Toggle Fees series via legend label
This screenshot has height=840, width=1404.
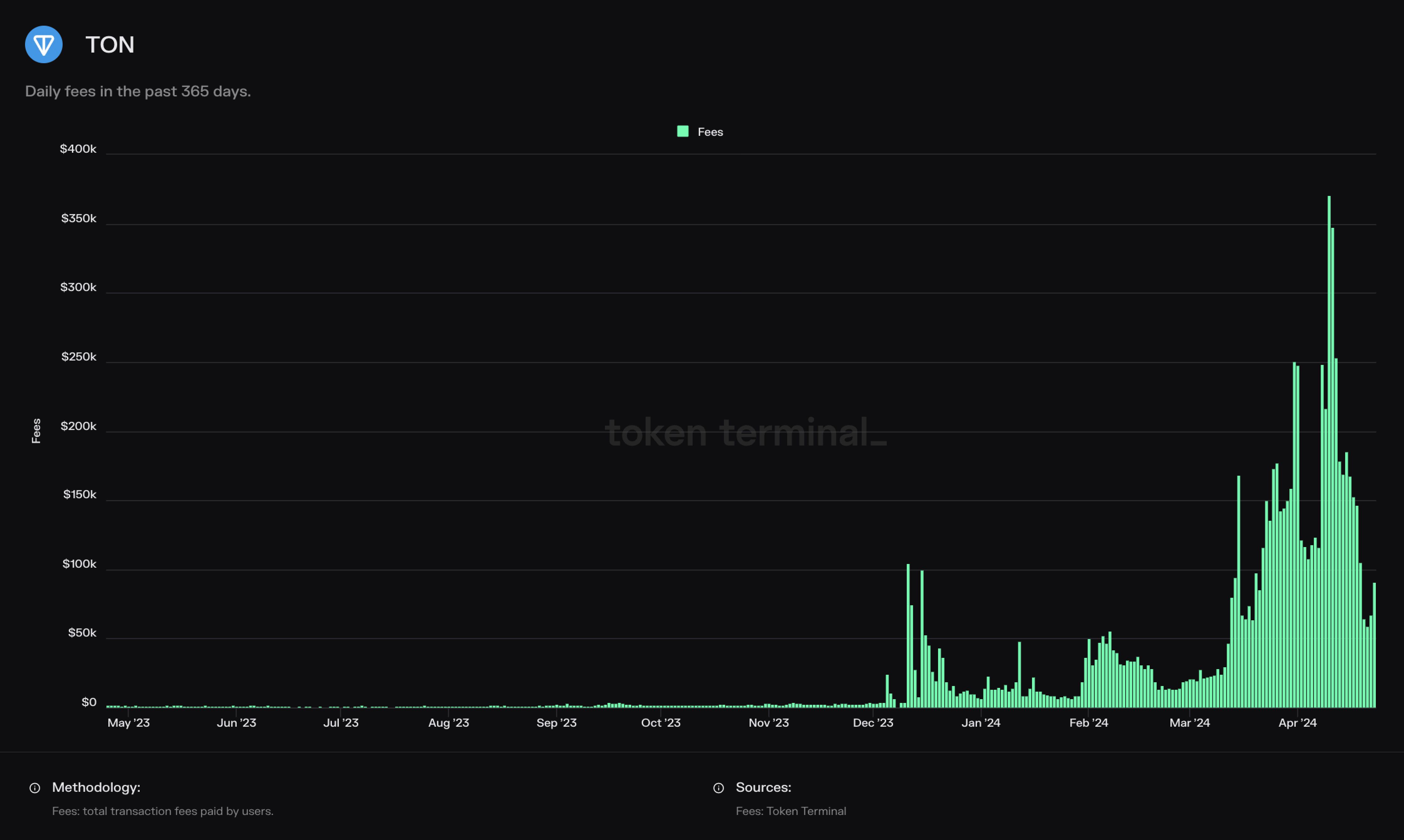coord(710,132)
